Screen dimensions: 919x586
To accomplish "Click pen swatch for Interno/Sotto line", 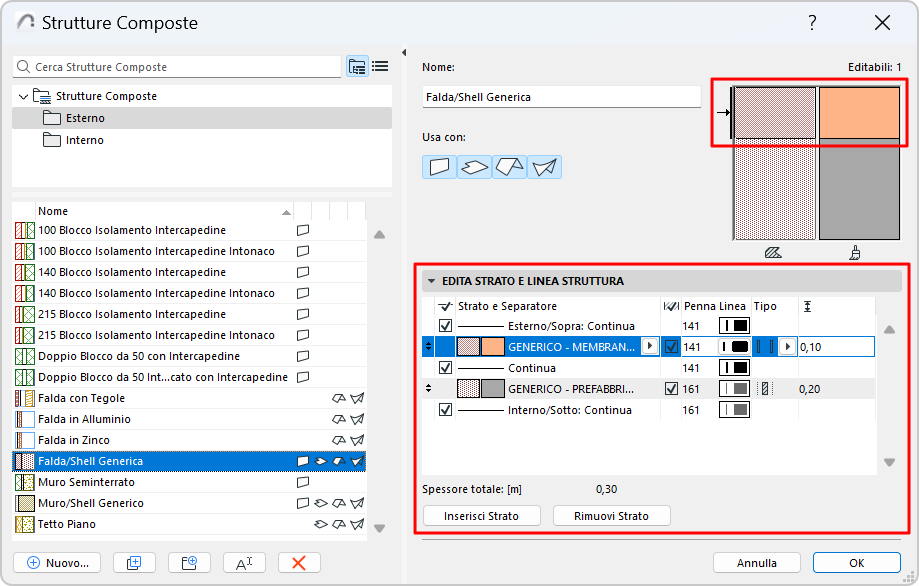I will pos(734,410).
